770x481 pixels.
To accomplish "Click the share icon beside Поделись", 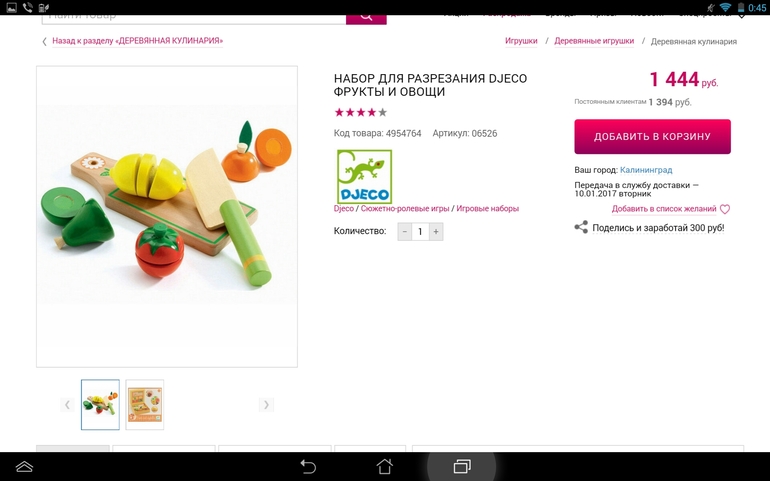I will 581,227.
